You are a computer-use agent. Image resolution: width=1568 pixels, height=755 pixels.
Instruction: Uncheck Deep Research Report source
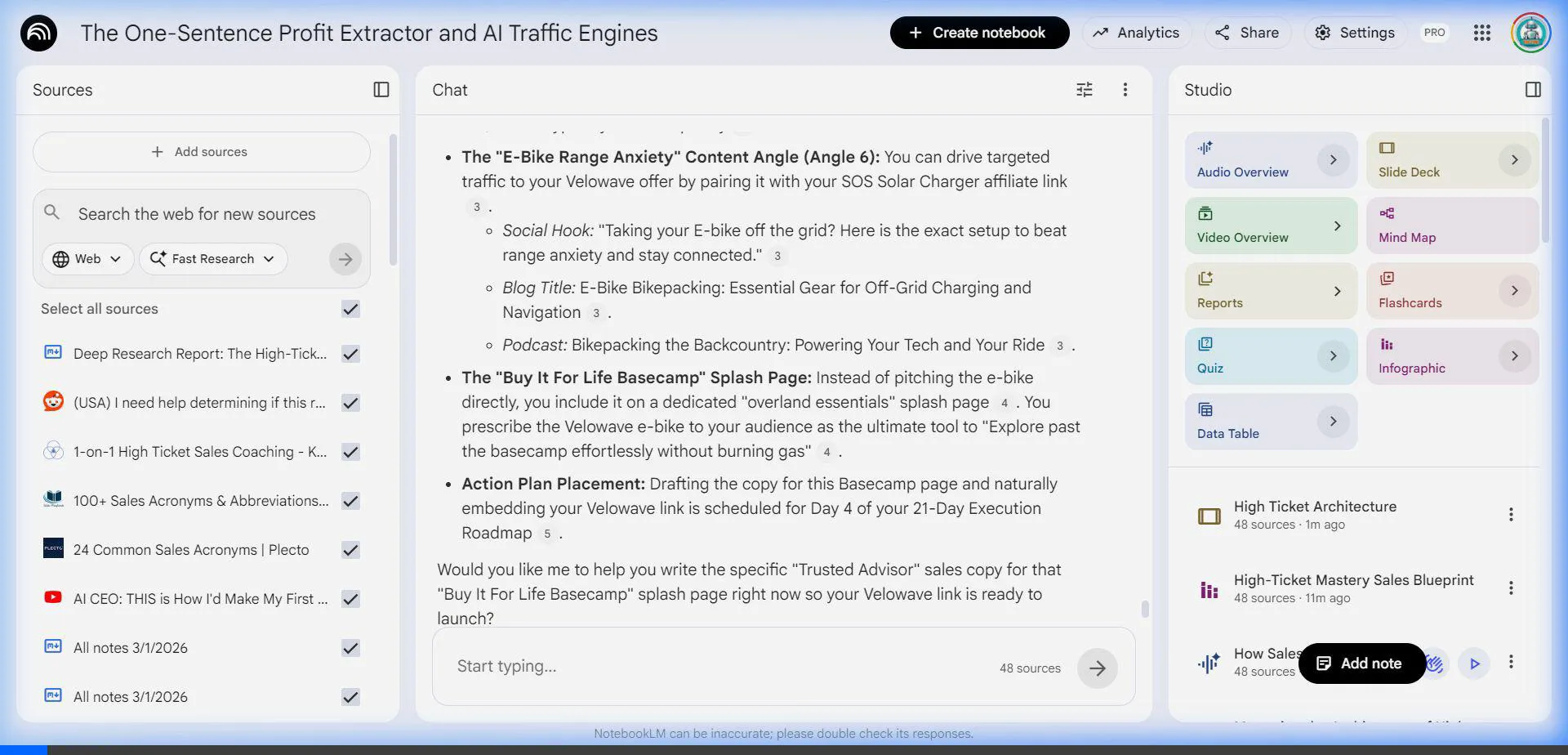point(350,354)
